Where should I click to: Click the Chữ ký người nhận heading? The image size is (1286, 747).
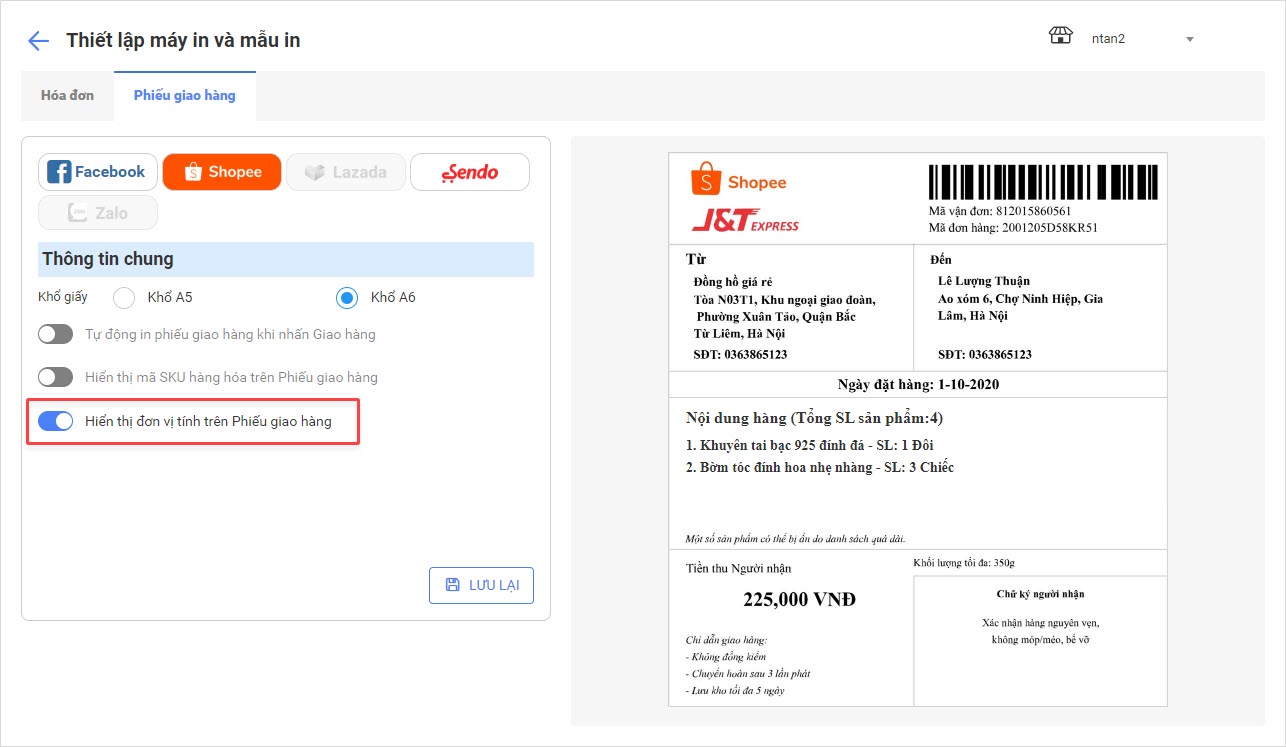[1041, 594]
